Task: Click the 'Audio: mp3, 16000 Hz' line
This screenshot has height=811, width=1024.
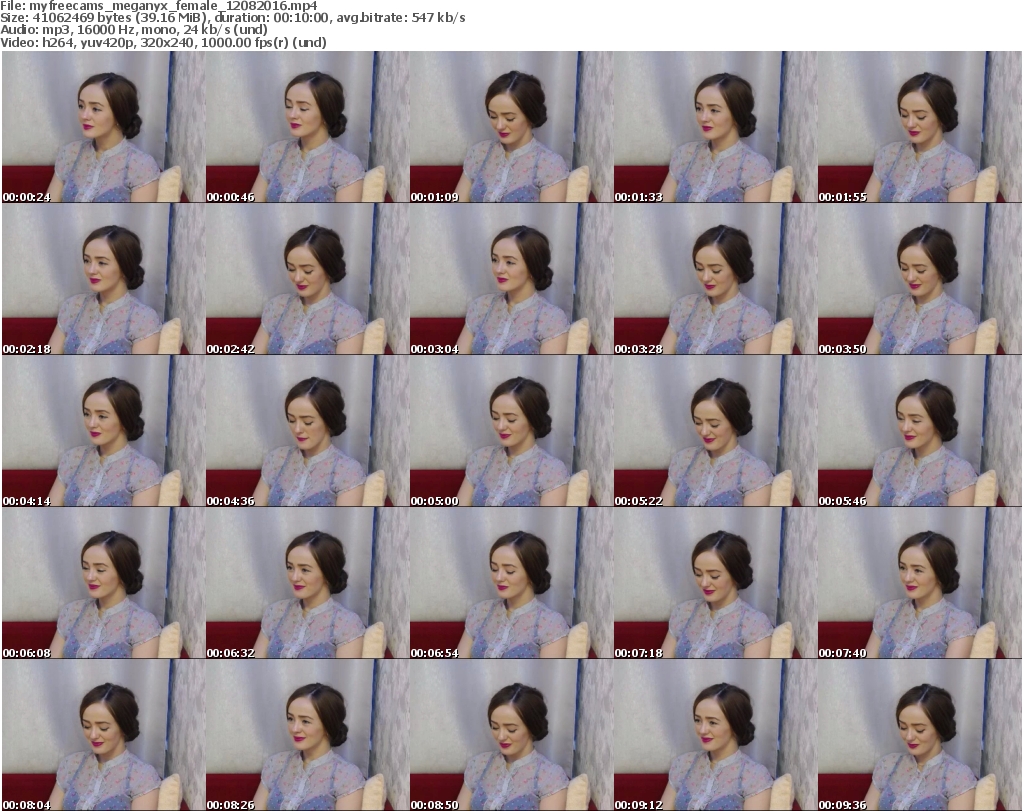Action: [134, 30]
